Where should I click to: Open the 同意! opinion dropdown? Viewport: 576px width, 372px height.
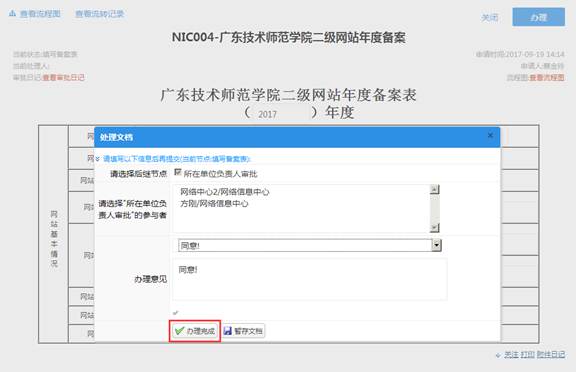[x=436, y=245]
